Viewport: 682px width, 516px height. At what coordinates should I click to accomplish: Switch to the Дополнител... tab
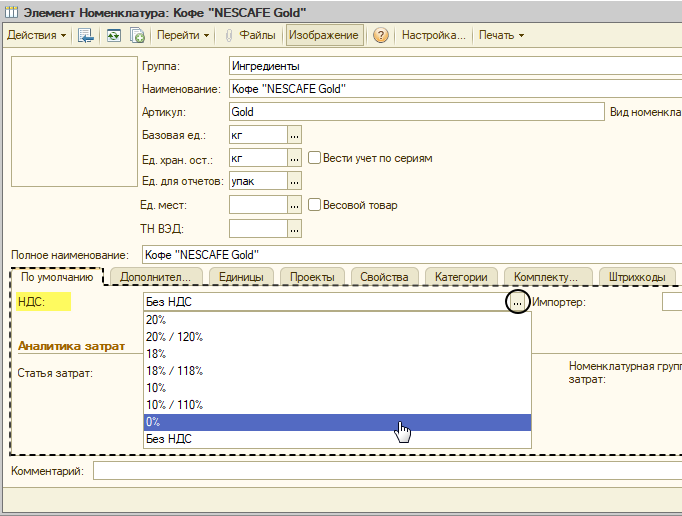(x=156, y=277)
